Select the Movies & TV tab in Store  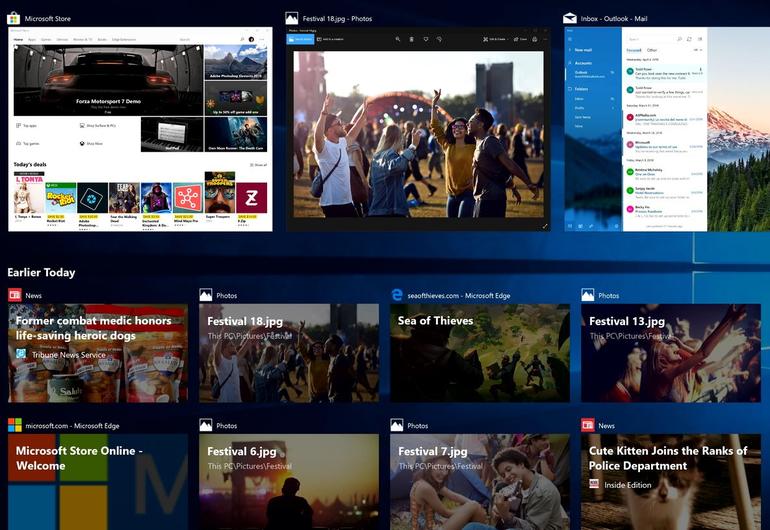82,39
